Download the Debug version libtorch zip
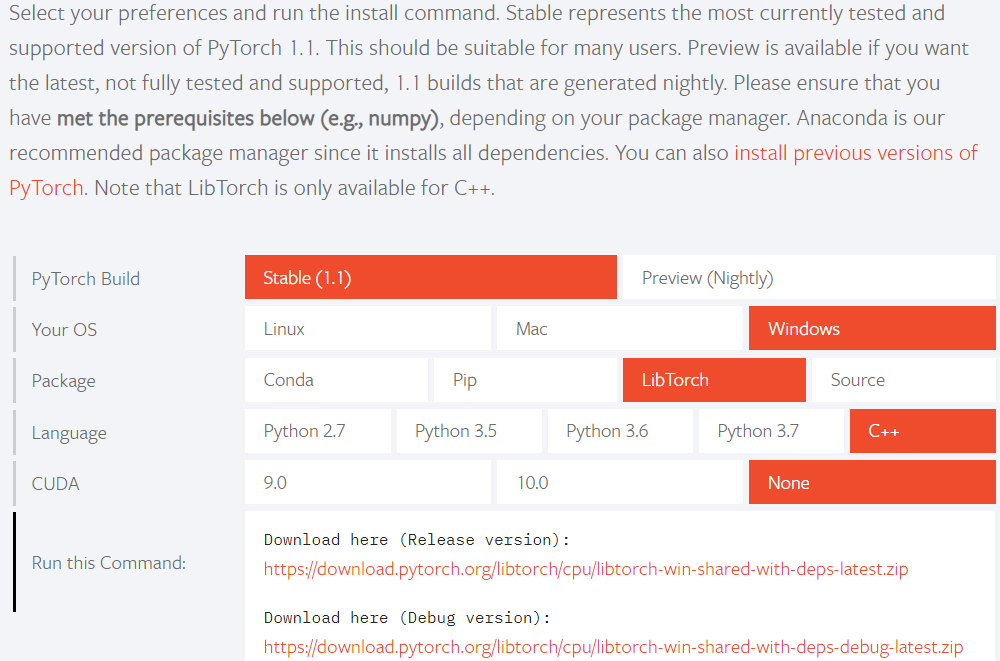Viewport: 1000px width, 661px height. (613, 647)
